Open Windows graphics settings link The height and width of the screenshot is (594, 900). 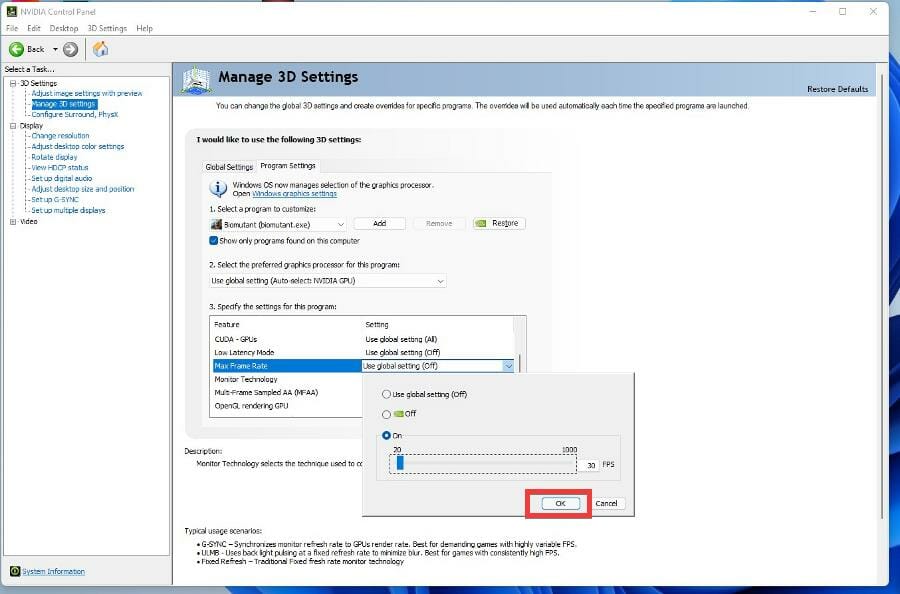pos(294,194)
